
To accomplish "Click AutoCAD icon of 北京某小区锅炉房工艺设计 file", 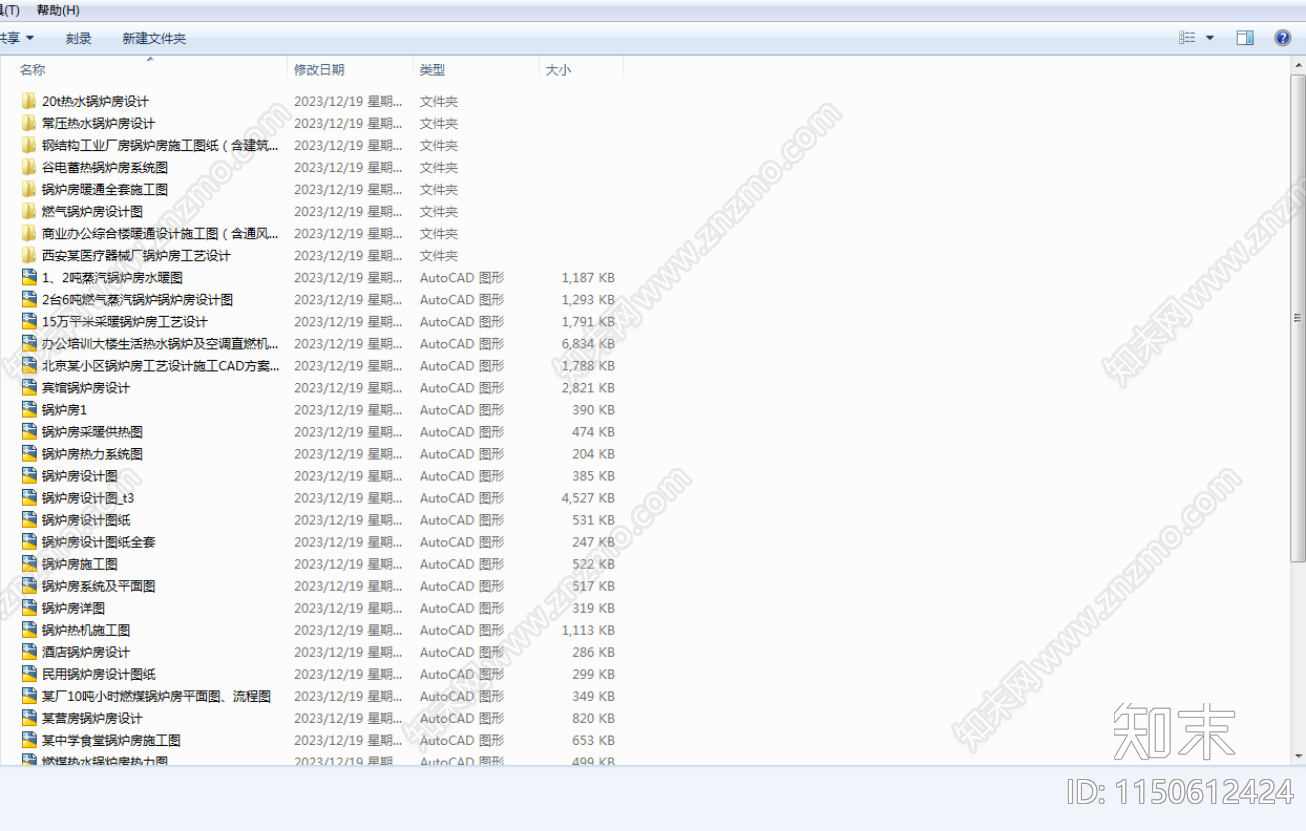I will [x=29, y=365].
